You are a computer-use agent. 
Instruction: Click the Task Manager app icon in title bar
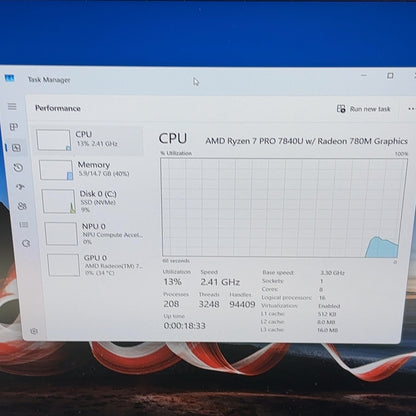coord(10,78)
